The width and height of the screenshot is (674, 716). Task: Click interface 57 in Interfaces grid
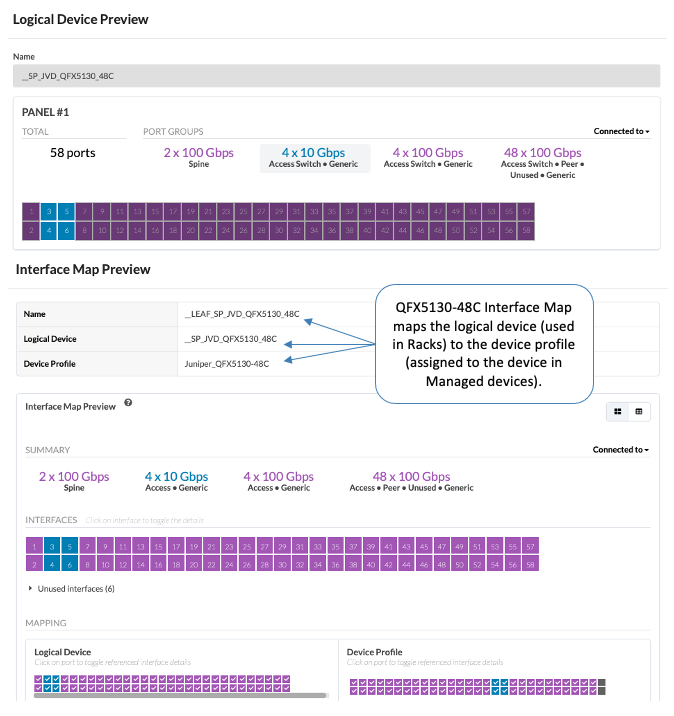pyautogui.click(x=530, y=546)
